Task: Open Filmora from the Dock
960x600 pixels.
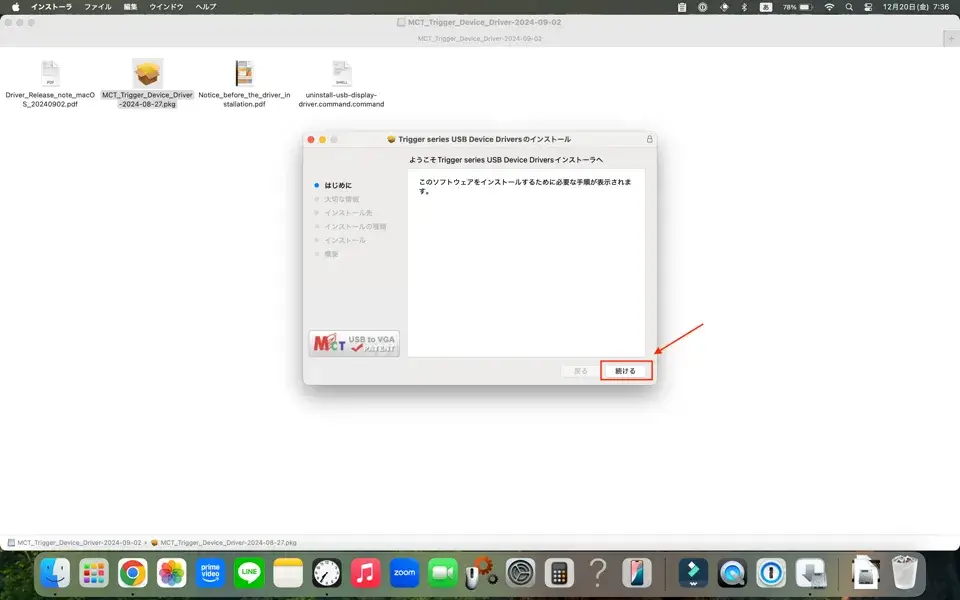Action: [x=693, y=574]
